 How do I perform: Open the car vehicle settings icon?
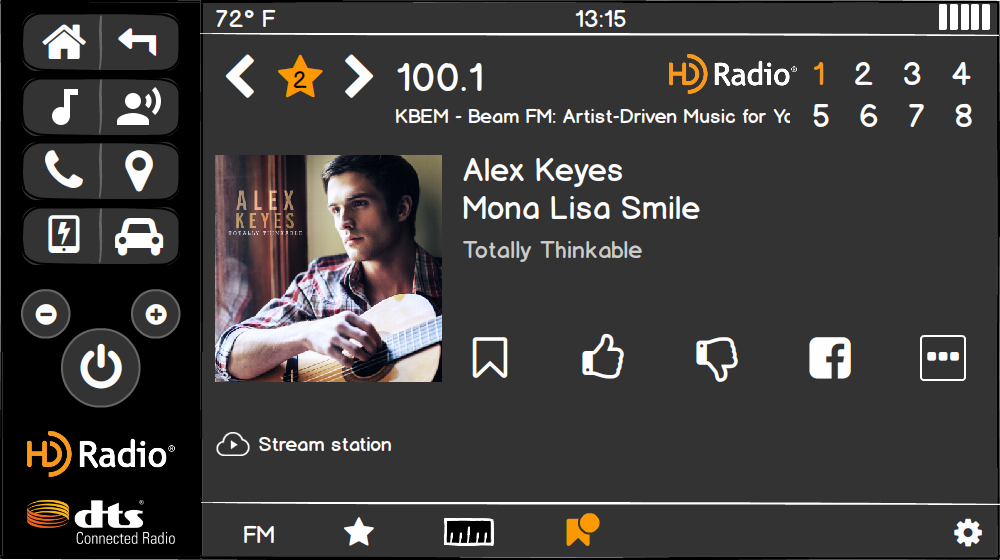click(138, 235)
